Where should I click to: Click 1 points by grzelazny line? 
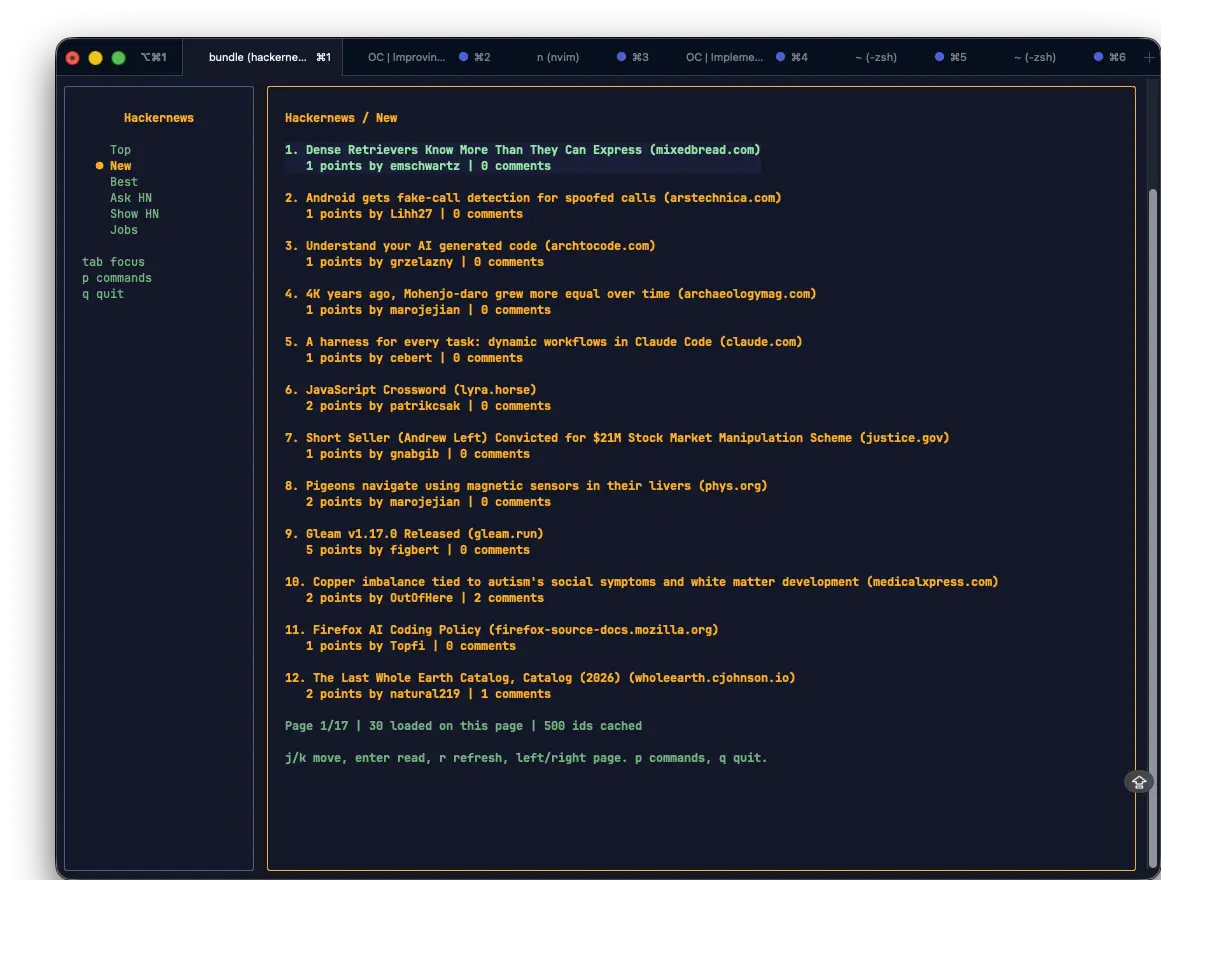pyautogui.click(x=425, y=262)
